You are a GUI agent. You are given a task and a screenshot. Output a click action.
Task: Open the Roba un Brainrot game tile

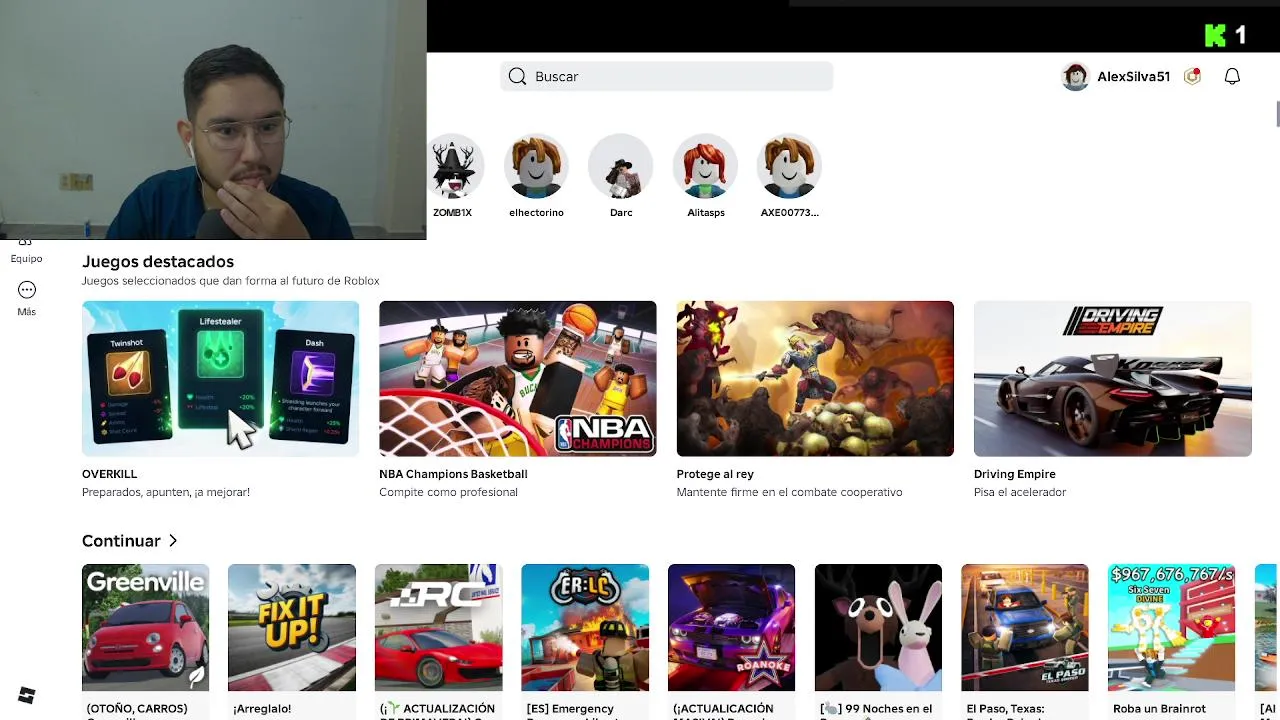(1172, 628)
